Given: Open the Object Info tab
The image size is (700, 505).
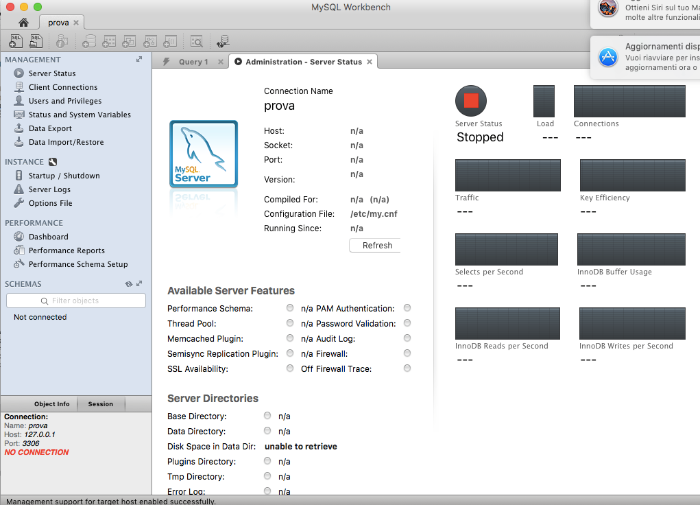Looking at the screenshot, I should [52, 404].
